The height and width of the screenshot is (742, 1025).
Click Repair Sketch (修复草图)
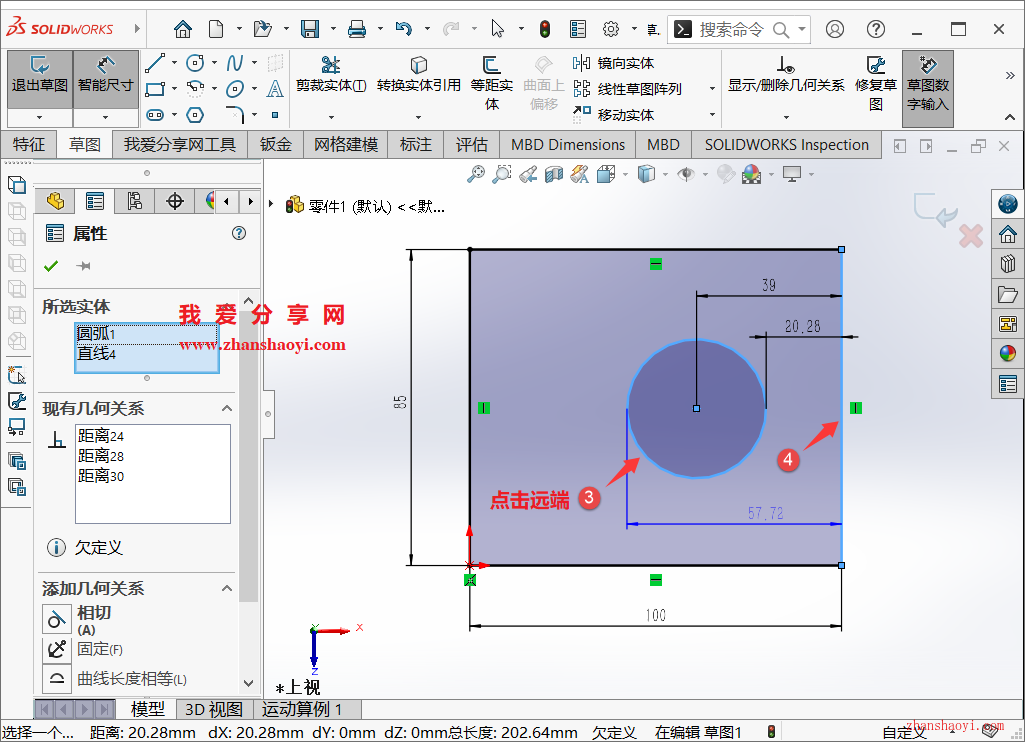click(876, 84)
